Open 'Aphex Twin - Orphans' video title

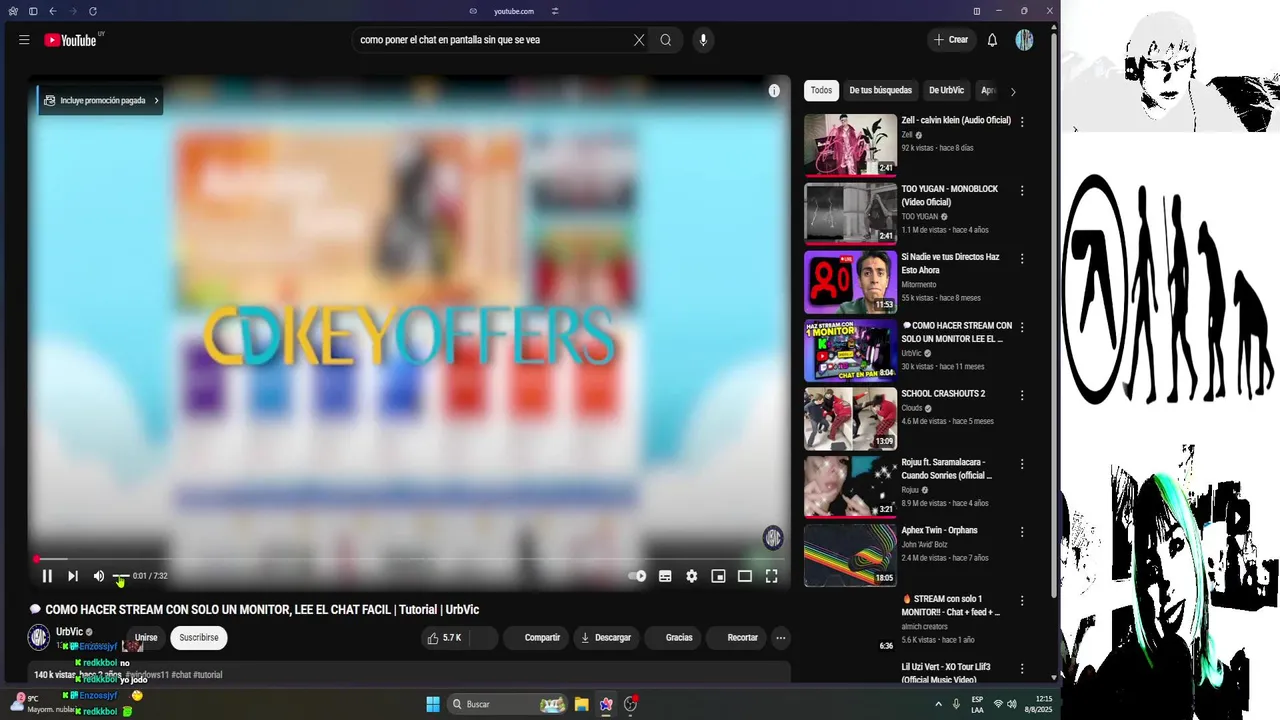coord(939,530)
